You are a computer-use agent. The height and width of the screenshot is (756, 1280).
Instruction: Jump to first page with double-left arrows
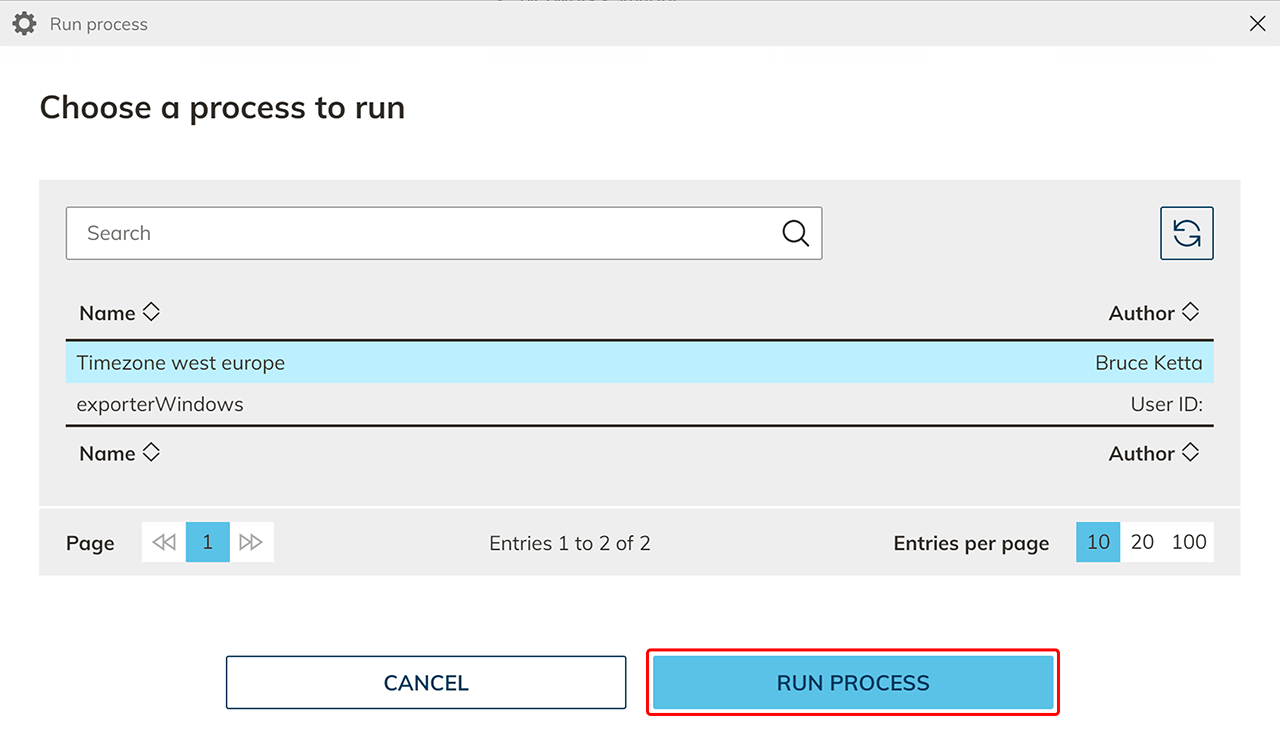click(164, 542)
